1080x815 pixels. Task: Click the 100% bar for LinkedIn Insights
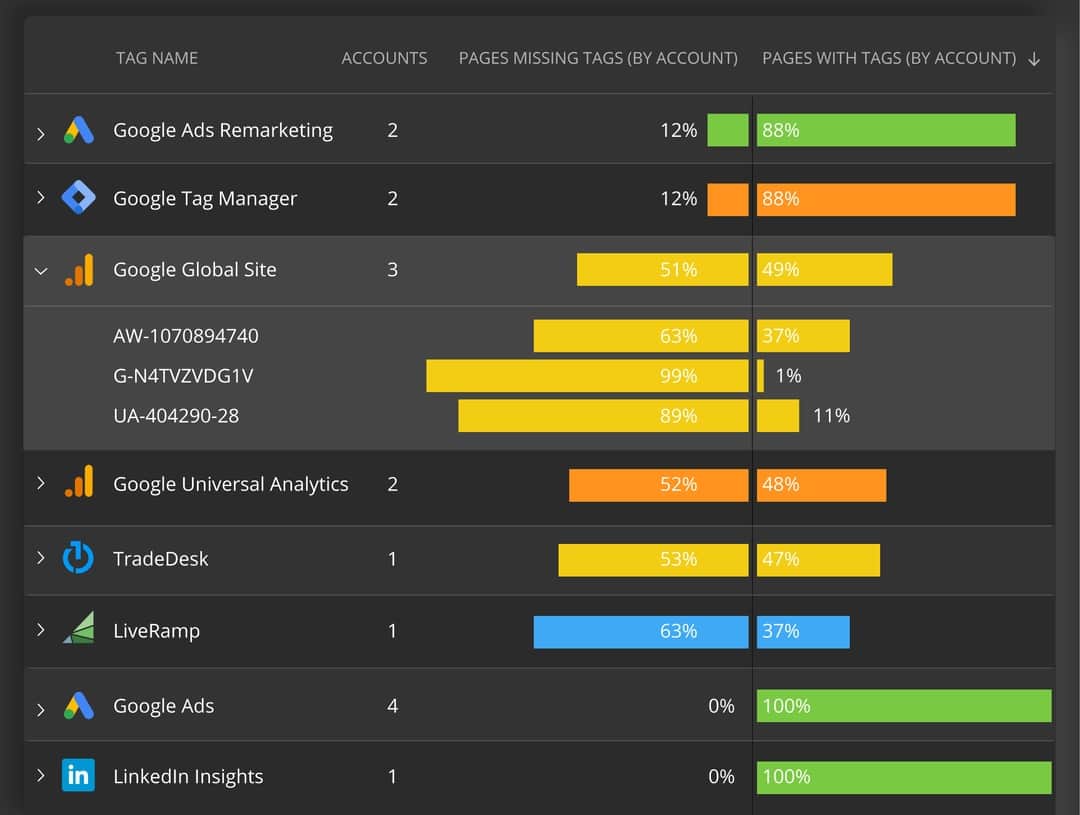(904, 777)
